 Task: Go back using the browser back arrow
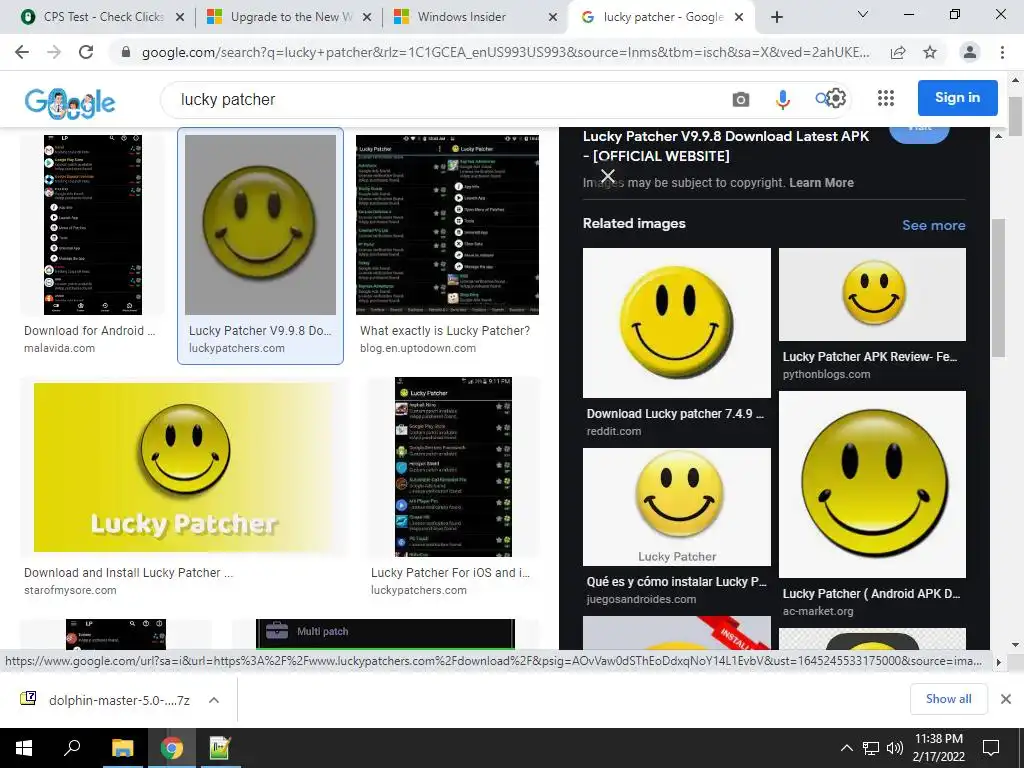tap(22, 52)
